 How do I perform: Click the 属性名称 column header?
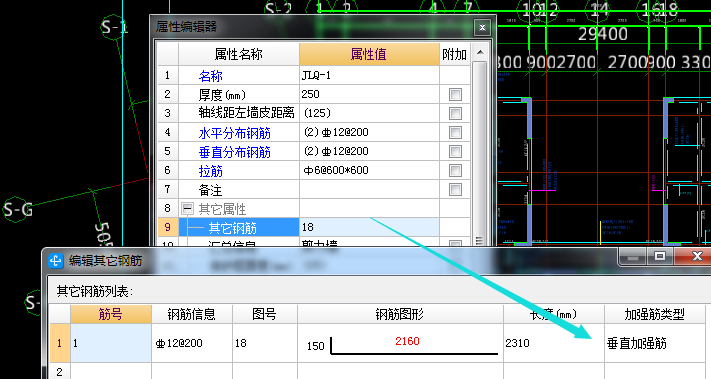[x=239, y=54]
